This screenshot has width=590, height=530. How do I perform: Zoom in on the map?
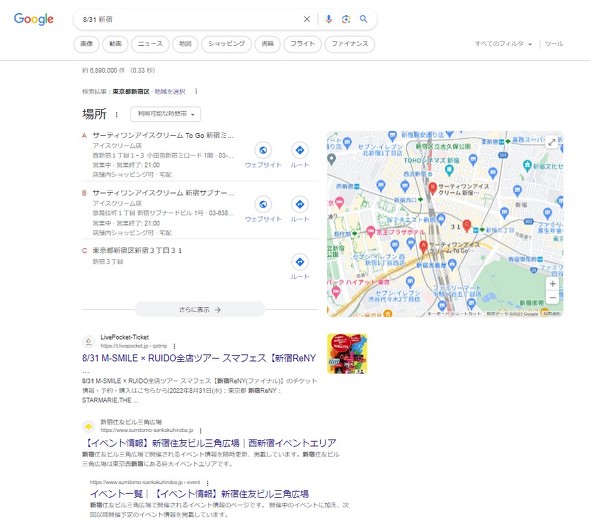pyautogui.click(x=552, y=284)
